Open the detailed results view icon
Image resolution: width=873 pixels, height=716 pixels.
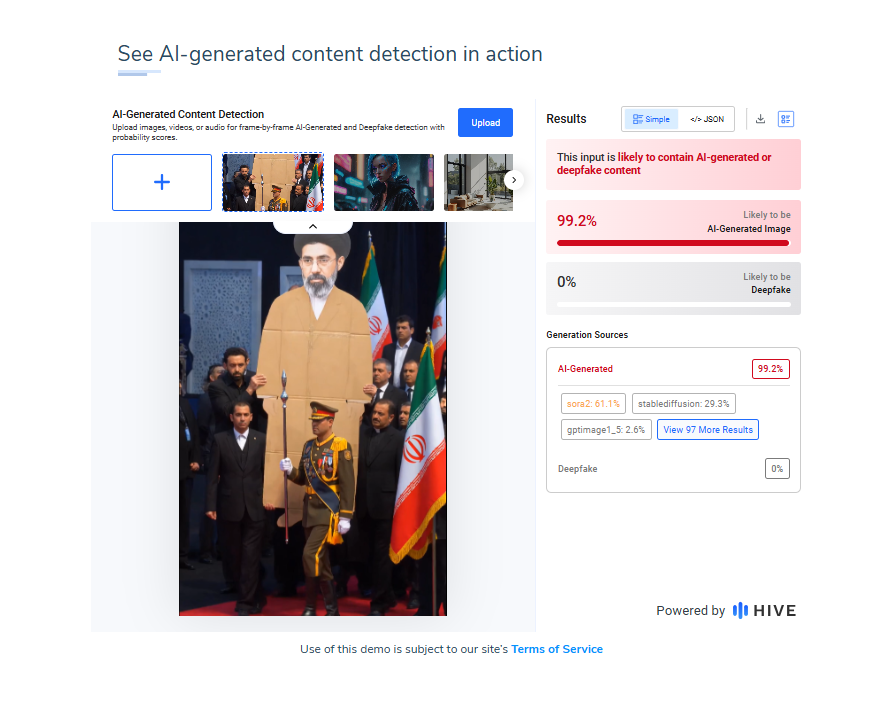[786, 119]
